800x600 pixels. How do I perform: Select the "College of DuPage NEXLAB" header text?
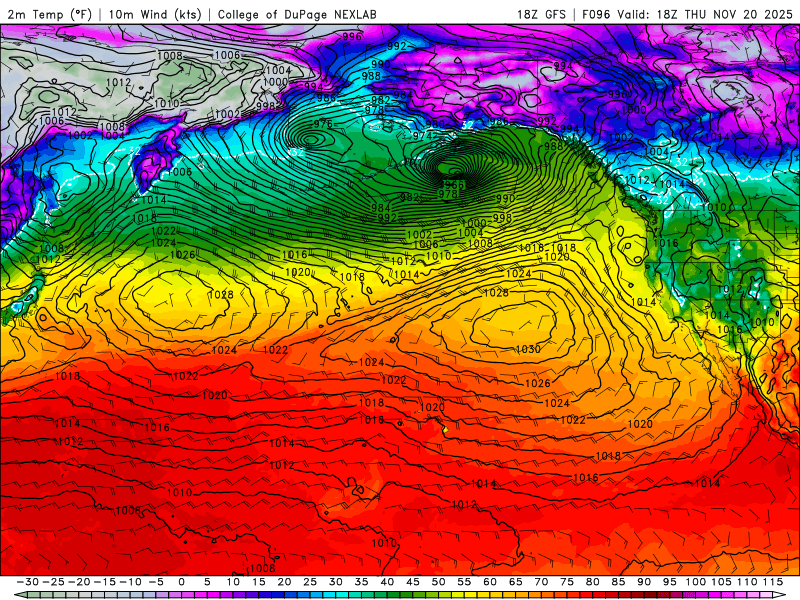(x=297, y=14)
